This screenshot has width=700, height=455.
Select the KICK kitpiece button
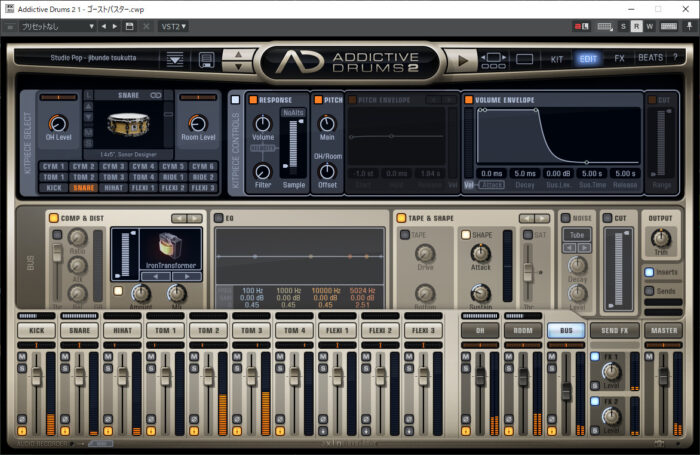[54, 188]
